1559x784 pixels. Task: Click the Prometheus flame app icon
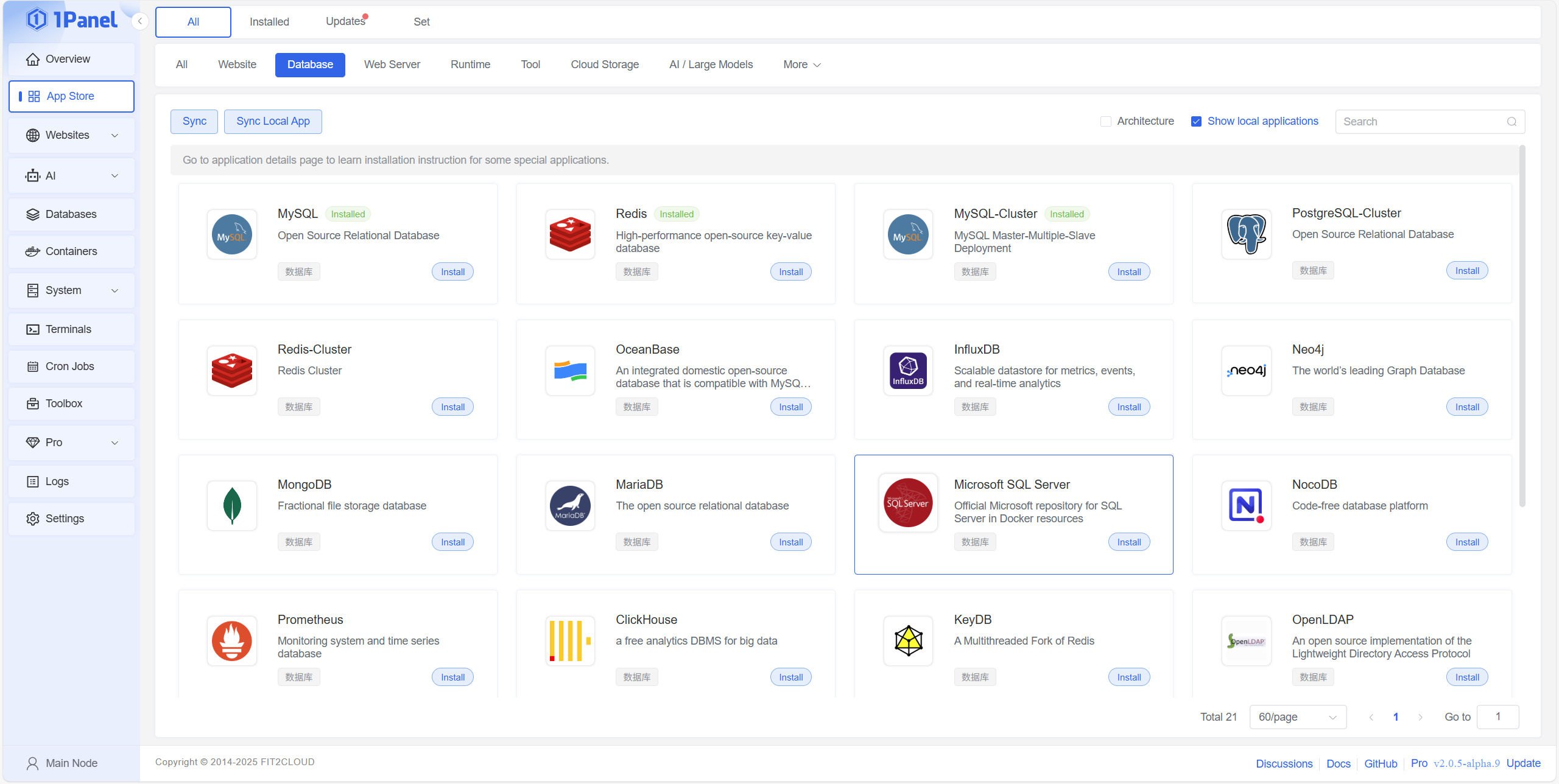231,640
